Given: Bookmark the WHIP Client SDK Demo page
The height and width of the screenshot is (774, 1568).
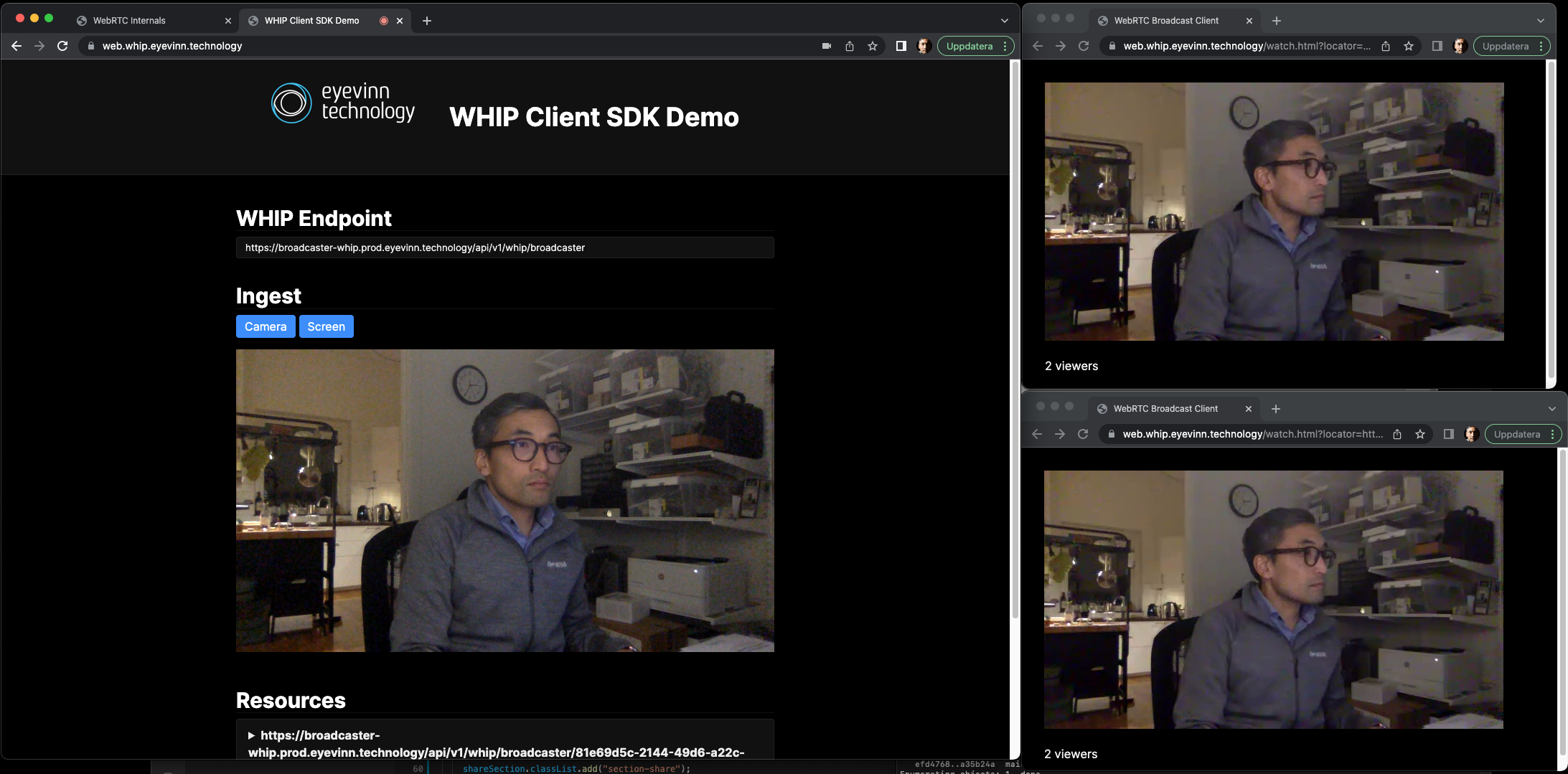Looking at the screenshot, I should coord(873,46).
